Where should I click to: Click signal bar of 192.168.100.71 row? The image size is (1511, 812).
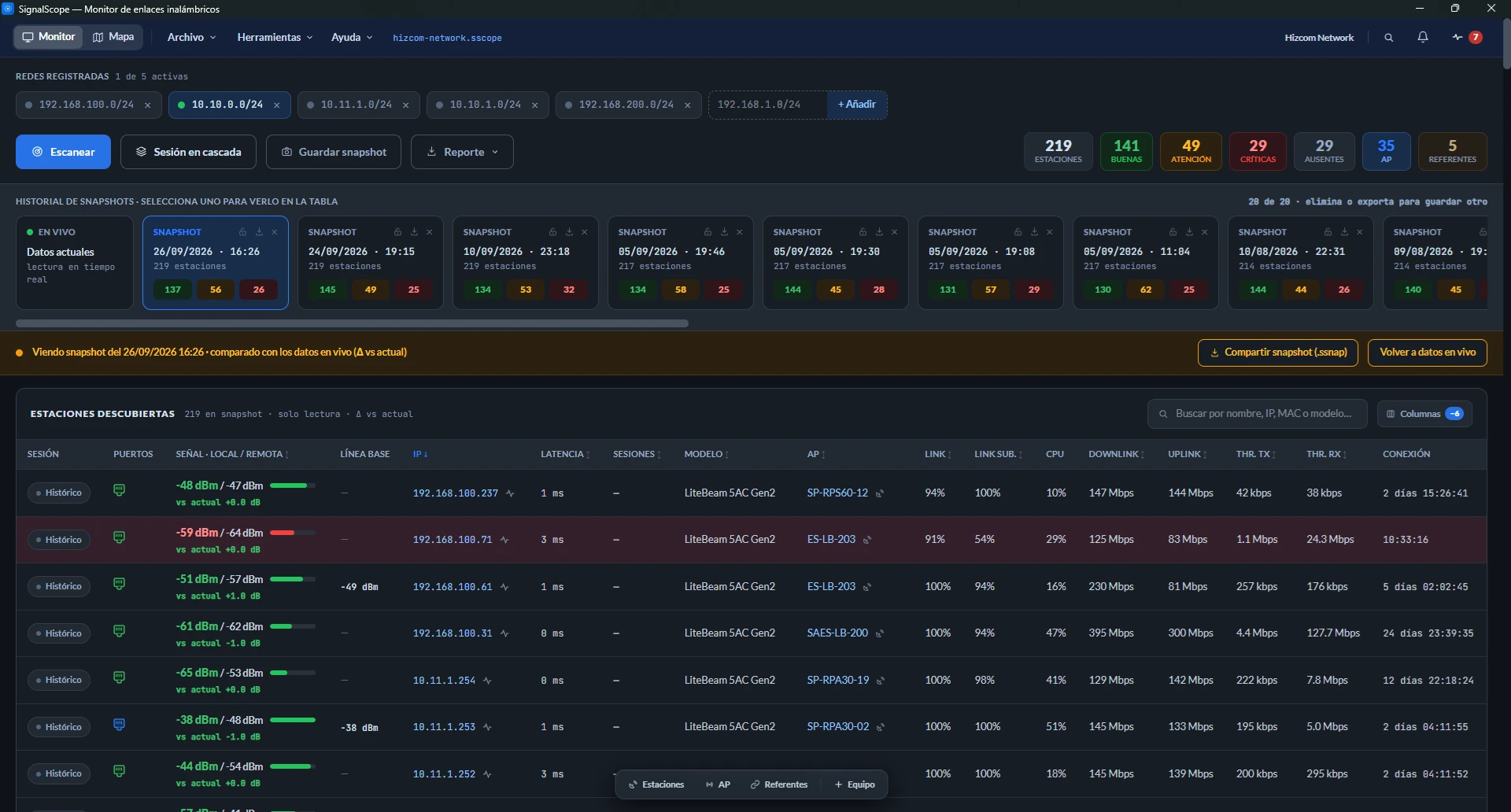293,533
